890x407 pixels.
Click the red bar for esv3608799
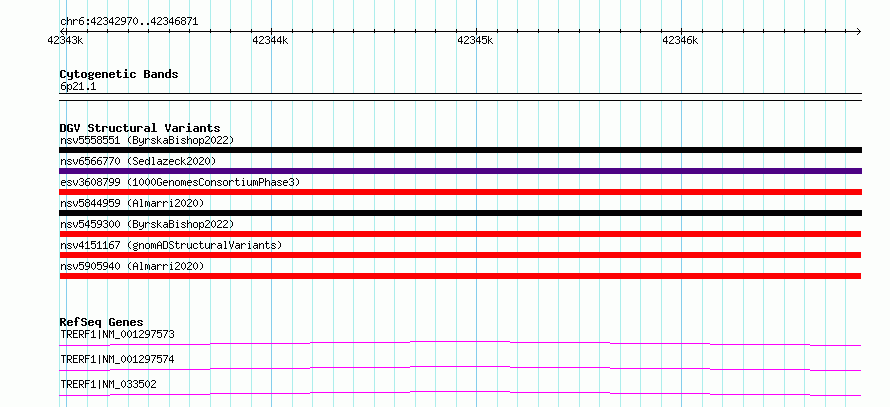point(460,192)
